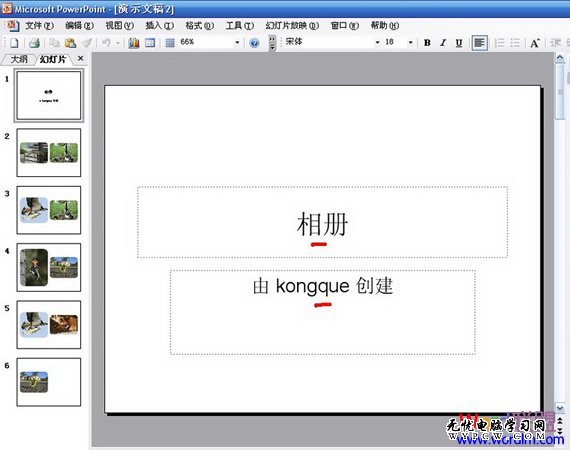Open the font name 宋体 dropdown

[x=377, y=43]
